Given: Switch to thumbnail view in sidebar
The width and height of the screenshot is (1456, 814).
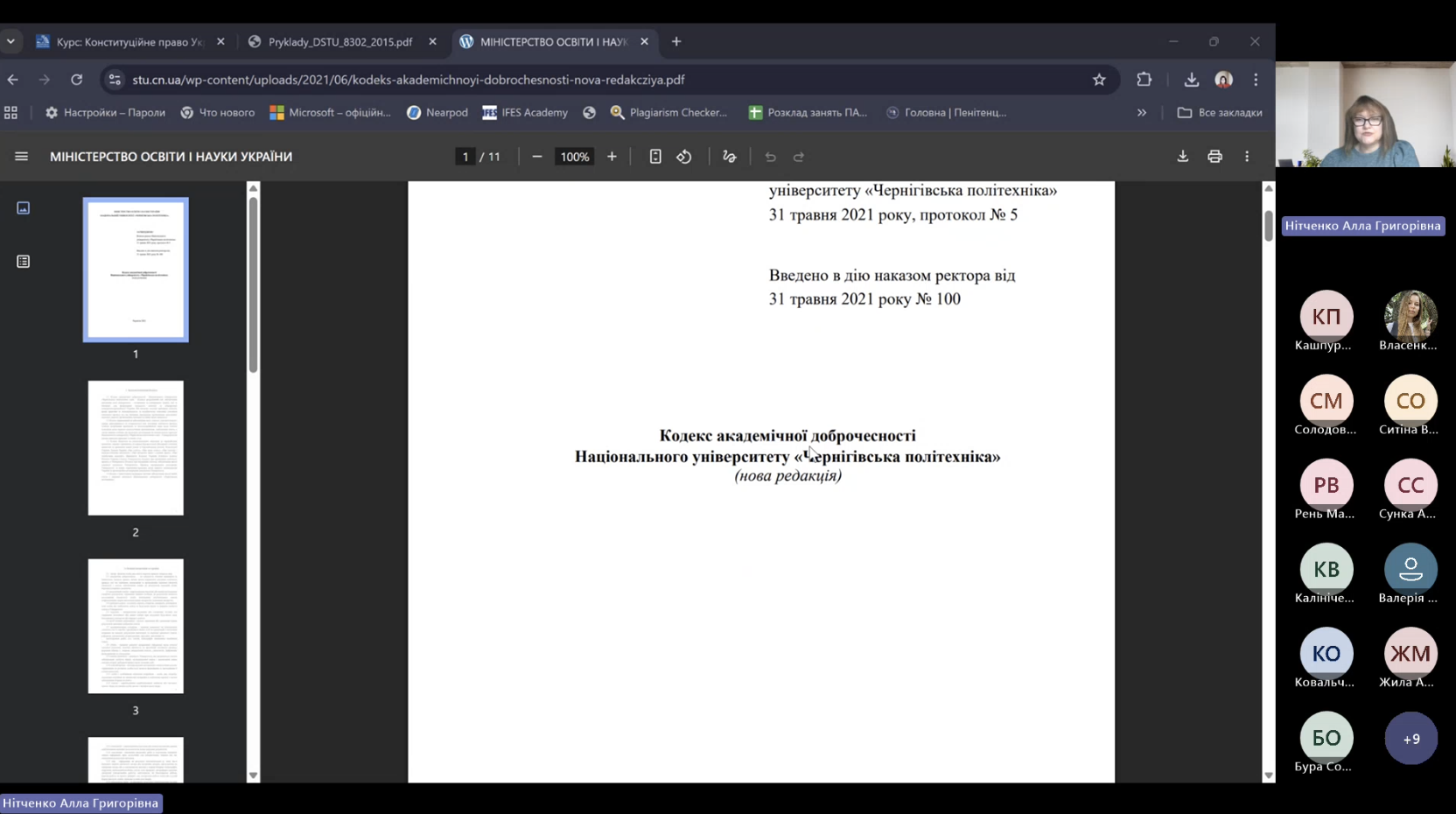Looking at the screenshot, I should (24, 208).
